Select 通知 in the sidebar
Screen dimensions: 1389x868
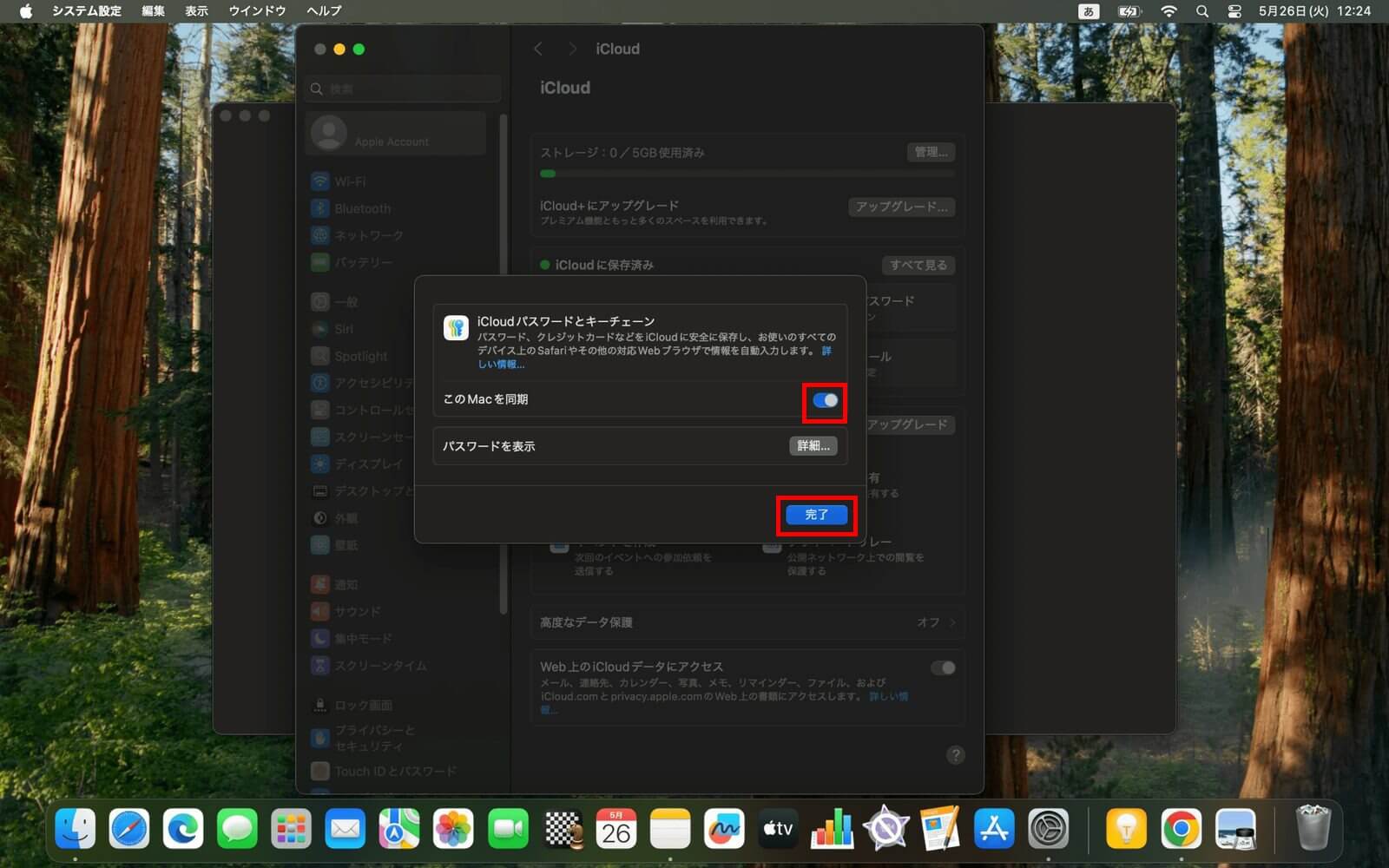click(x=396, y=584)
